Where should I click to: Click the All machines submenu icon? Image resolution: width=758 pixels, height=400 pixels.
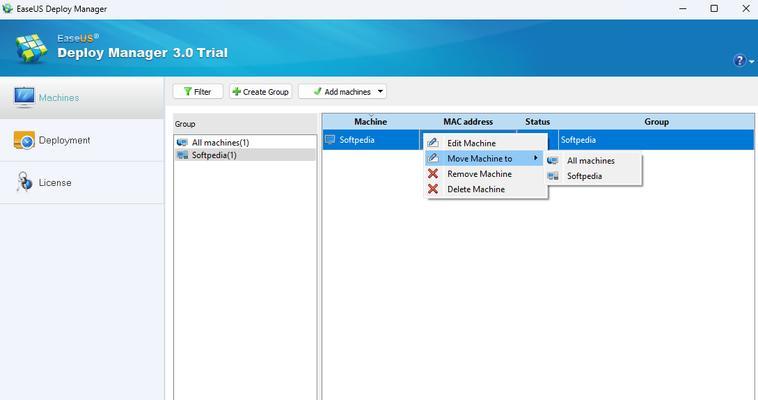pyautogui.click(x=553, y=161)
